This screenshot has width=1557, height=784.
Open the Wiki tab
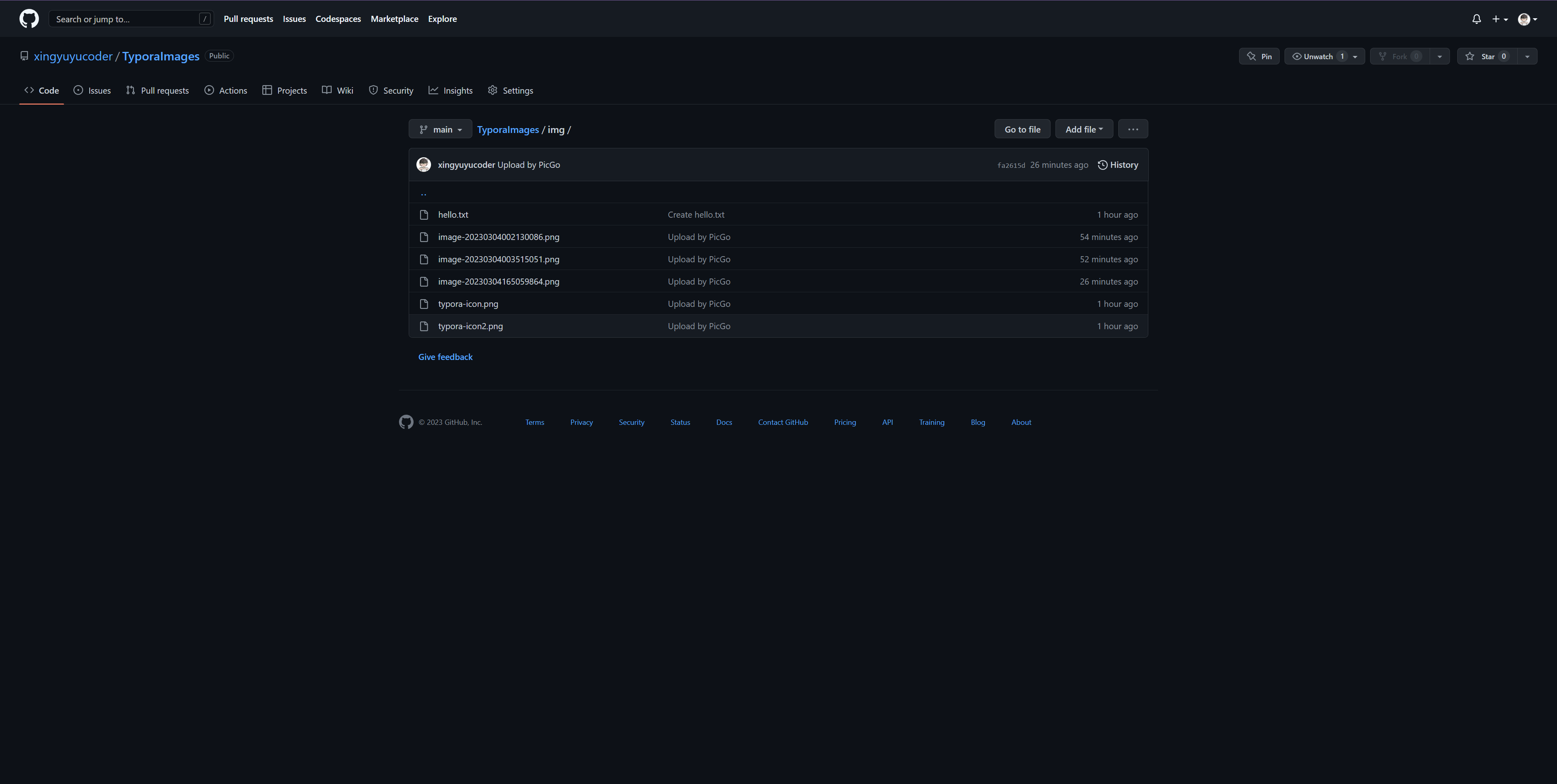pos(338,90)
